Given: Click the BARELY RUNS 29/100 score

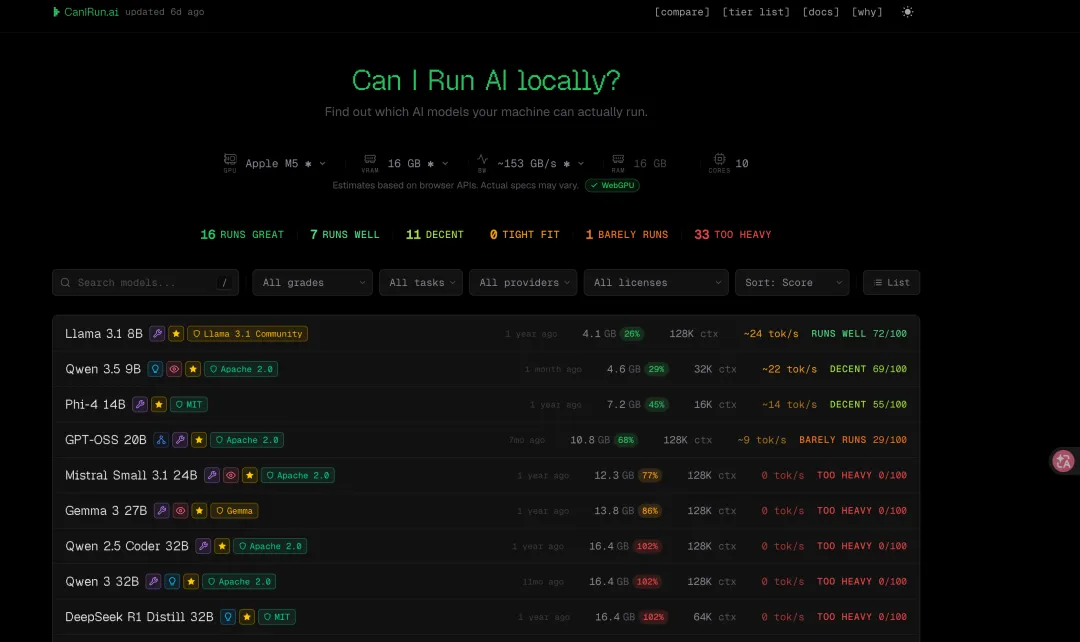Looking at the screenshot, I should pos(853,439).
